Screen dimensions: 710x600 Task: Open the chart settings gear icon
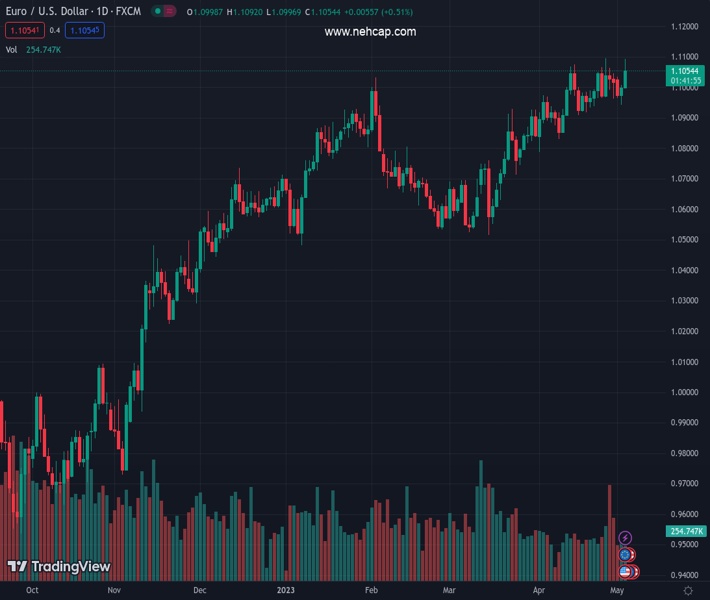pos(688,591)
